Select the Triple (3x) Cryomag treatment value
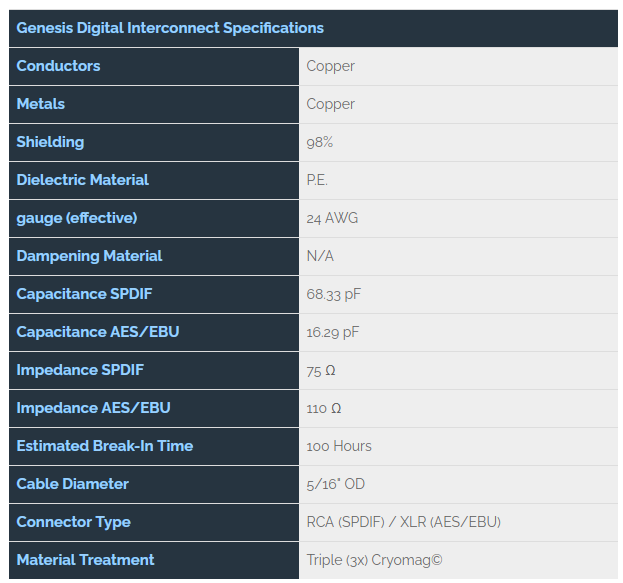The image size is (623, 583). click(374, 560)
